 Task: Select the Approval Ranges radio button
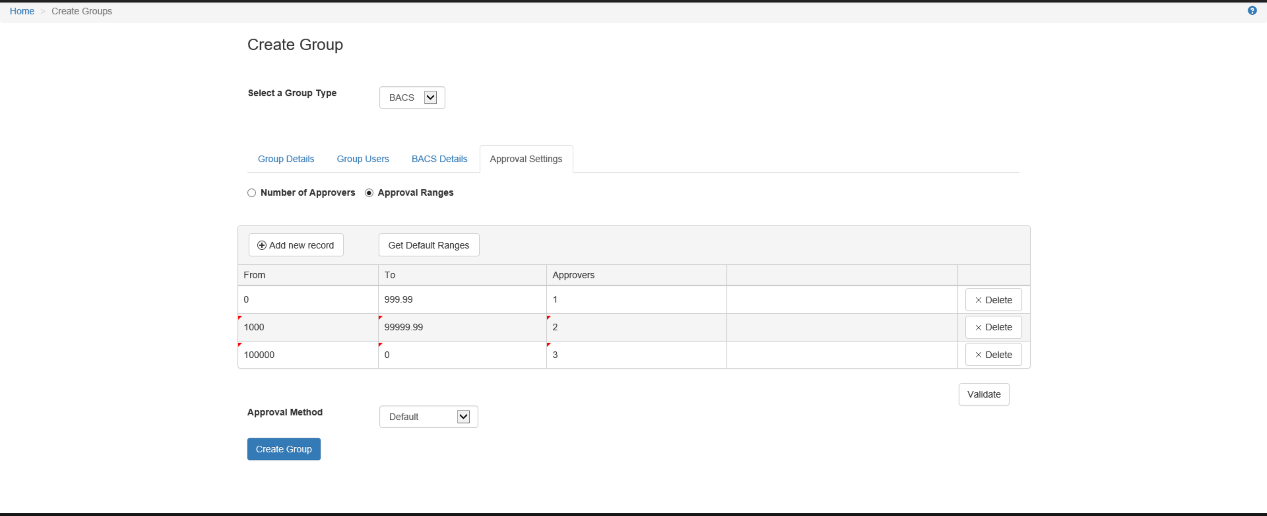(x=369, y=193)
